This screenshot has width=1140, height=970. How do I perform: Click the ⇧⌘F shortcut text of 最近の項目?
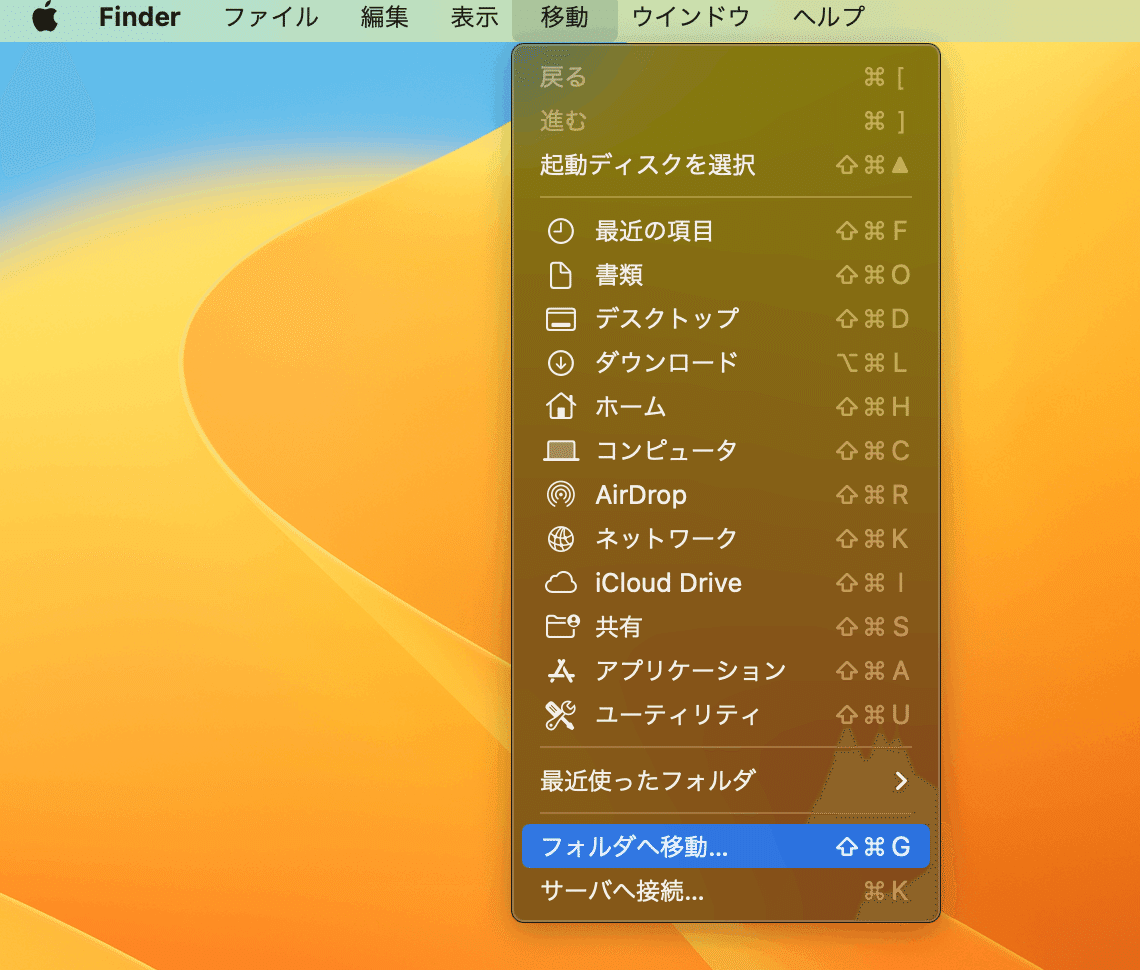[872, 231]
